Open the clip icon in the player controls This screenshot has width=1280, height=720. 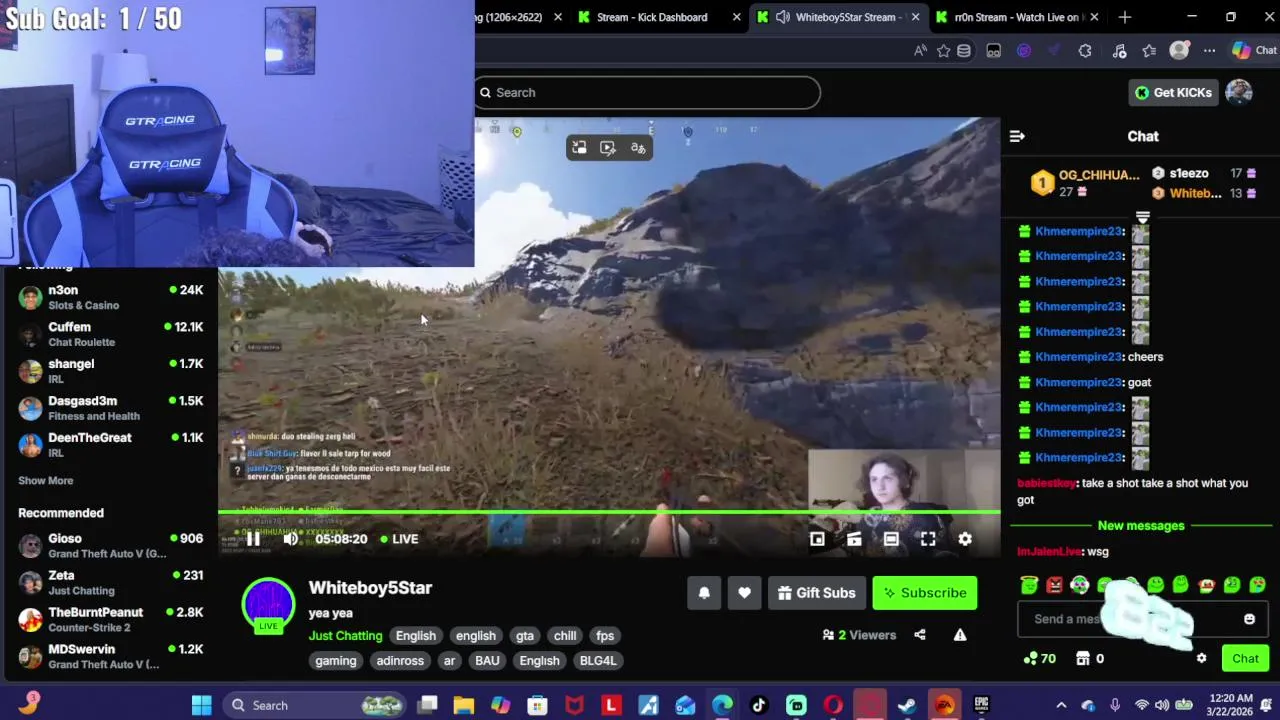click(x=854, y=539)
